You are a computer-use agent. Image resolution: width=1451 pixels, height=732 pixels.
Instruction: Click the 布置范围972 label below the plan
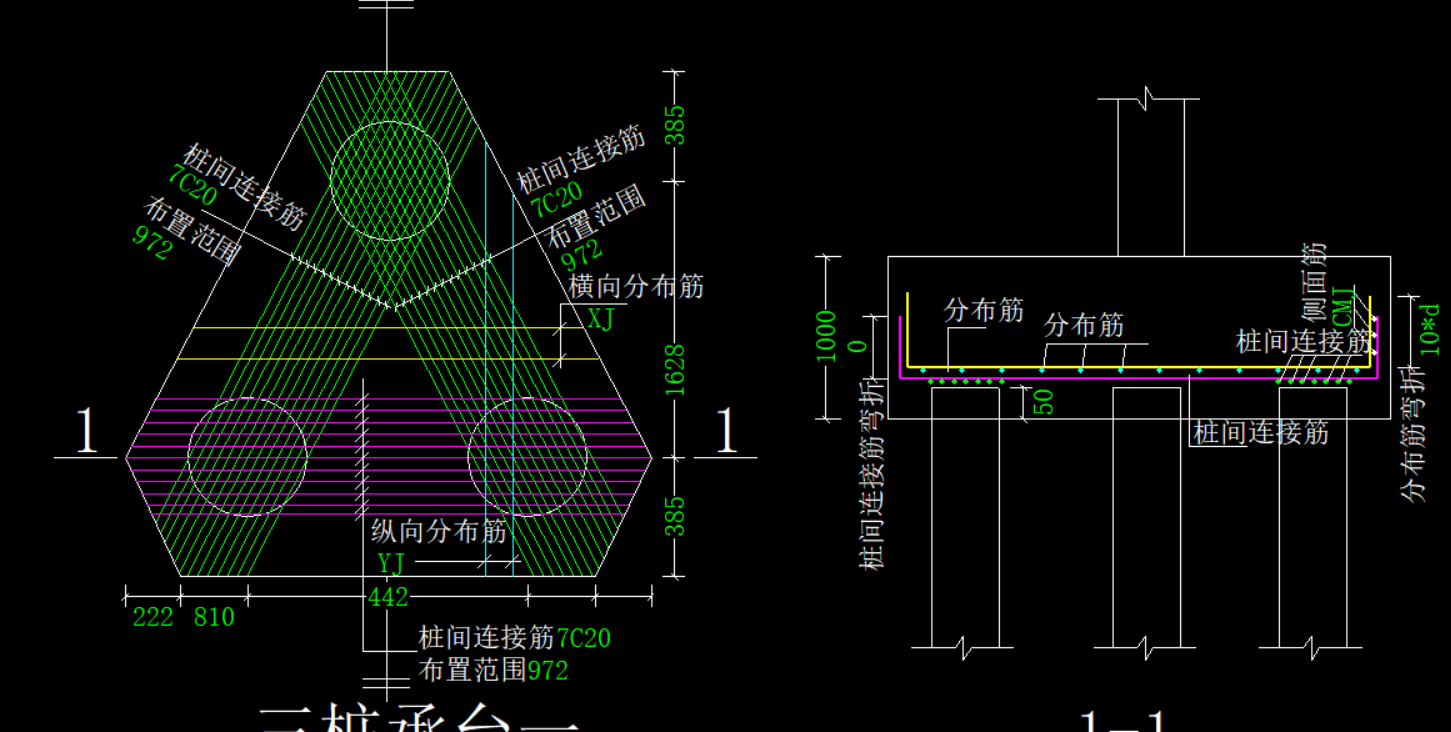(493, 669)
